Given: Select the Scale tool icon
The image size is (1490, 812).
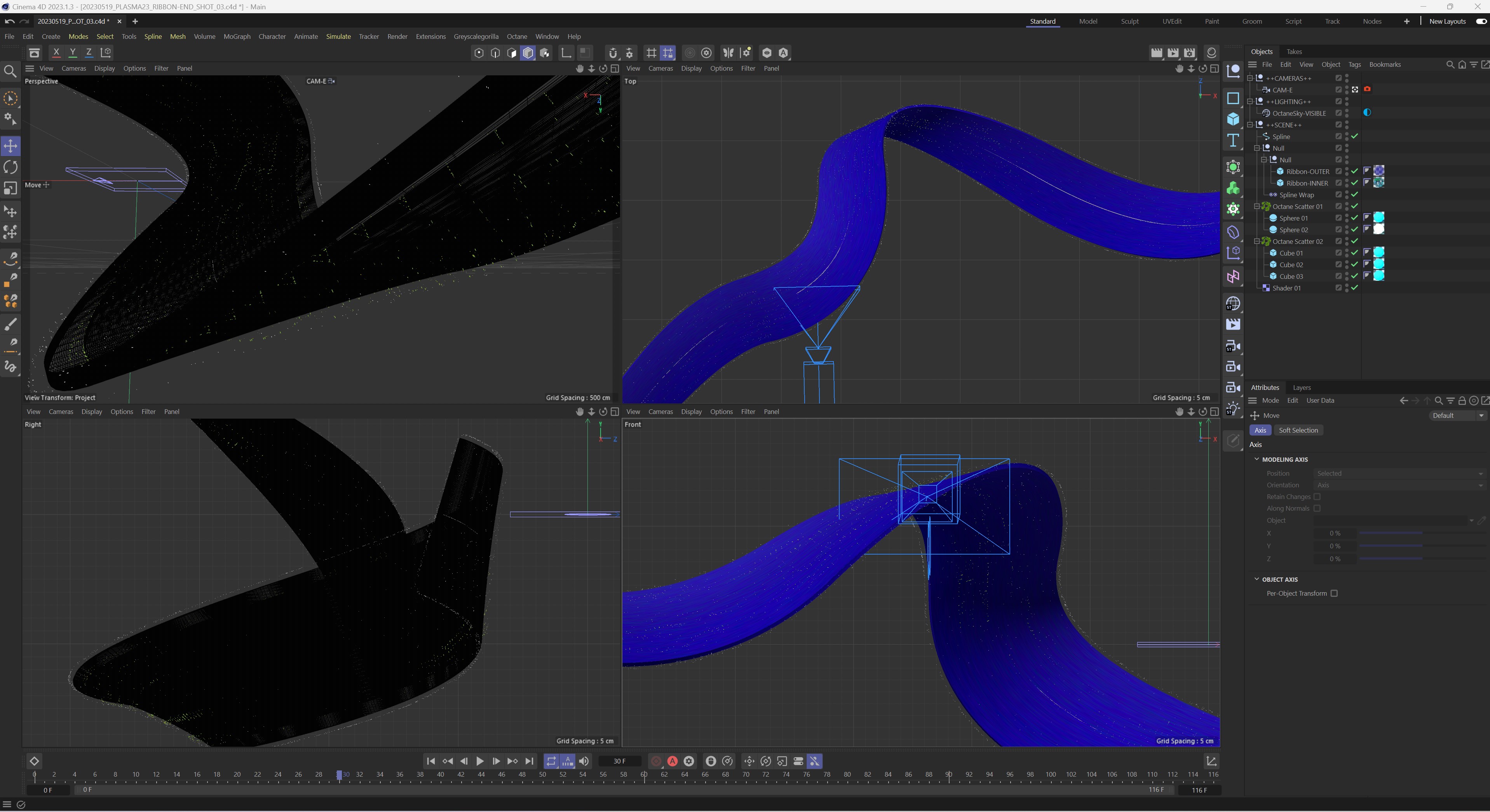Looking at the screenshot, I should (x=10, y=188).
